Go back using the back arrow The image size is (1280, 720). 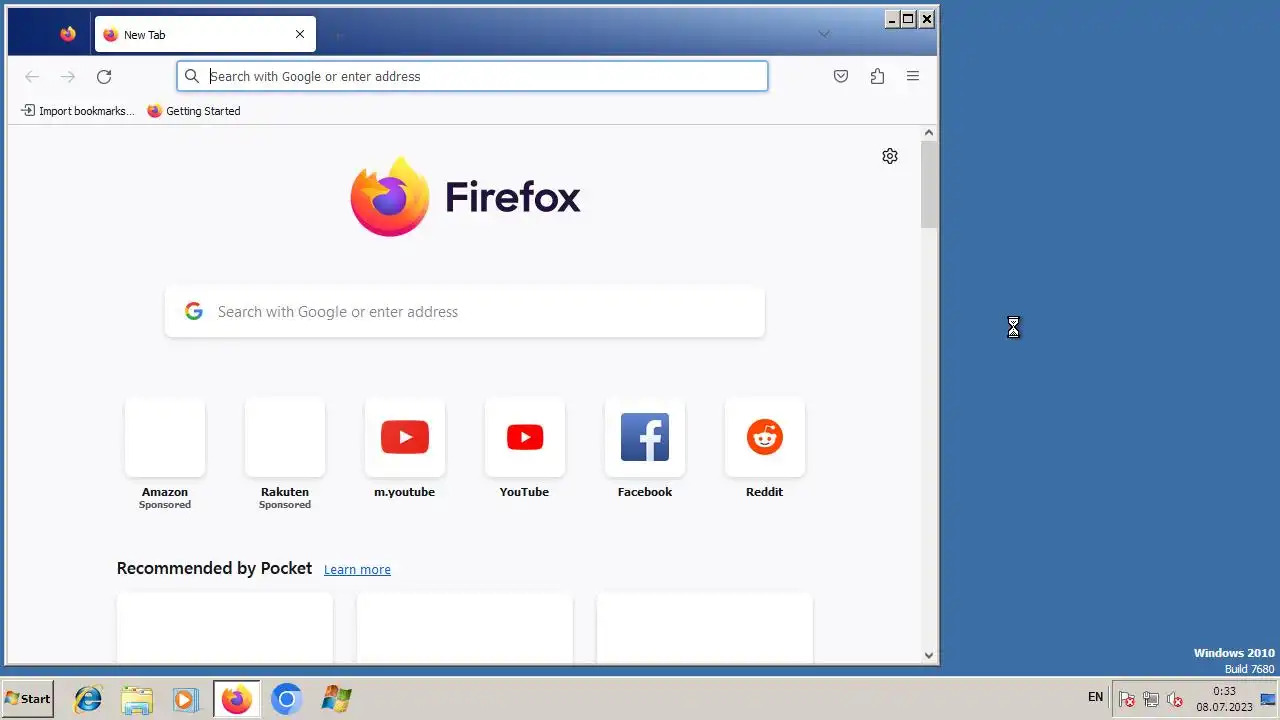click(32, 76)
